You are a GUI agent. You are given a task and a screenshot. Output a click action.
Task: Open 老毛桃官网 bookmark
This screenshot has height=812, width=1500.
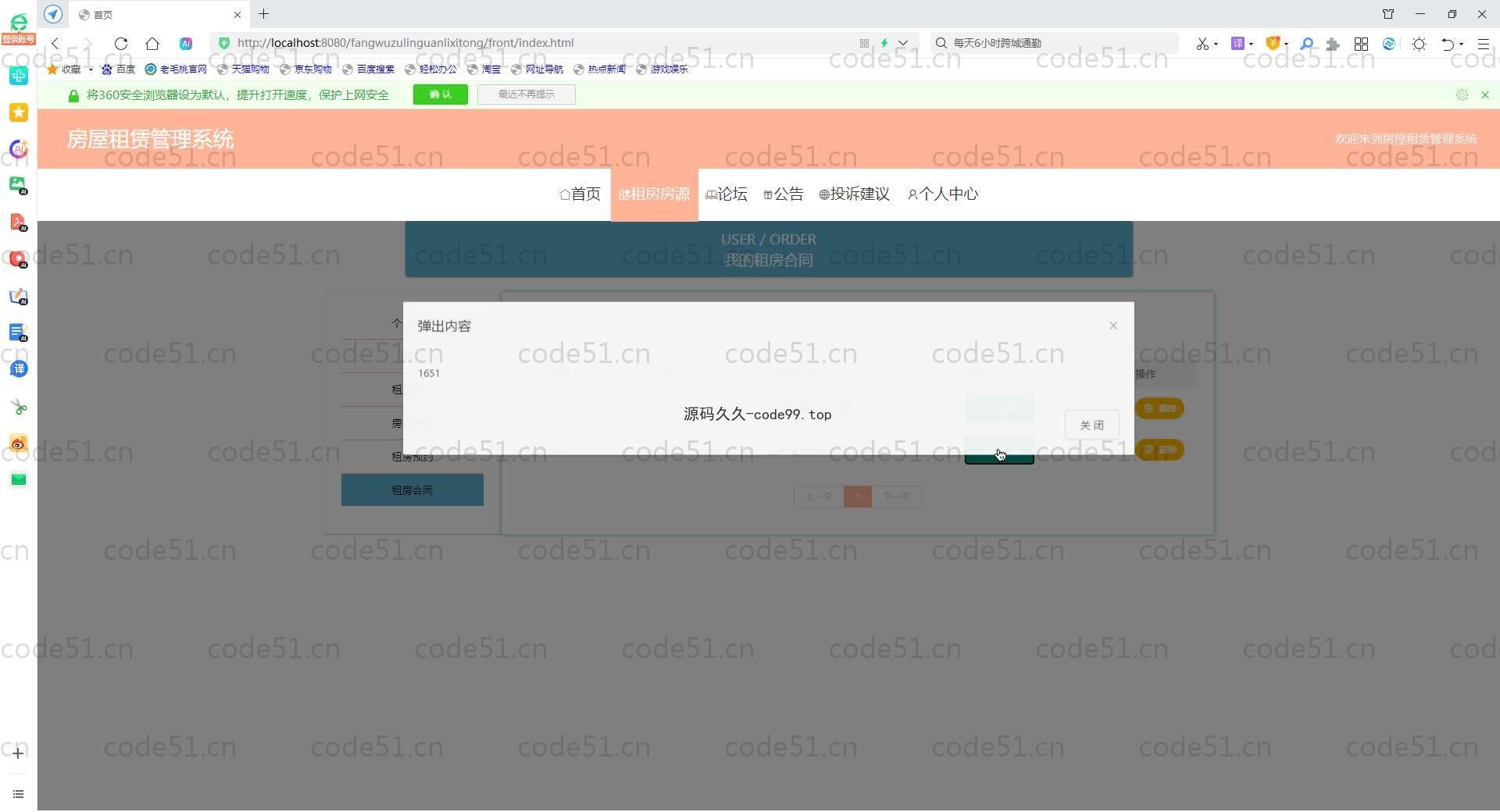click(x=177, y=69)
